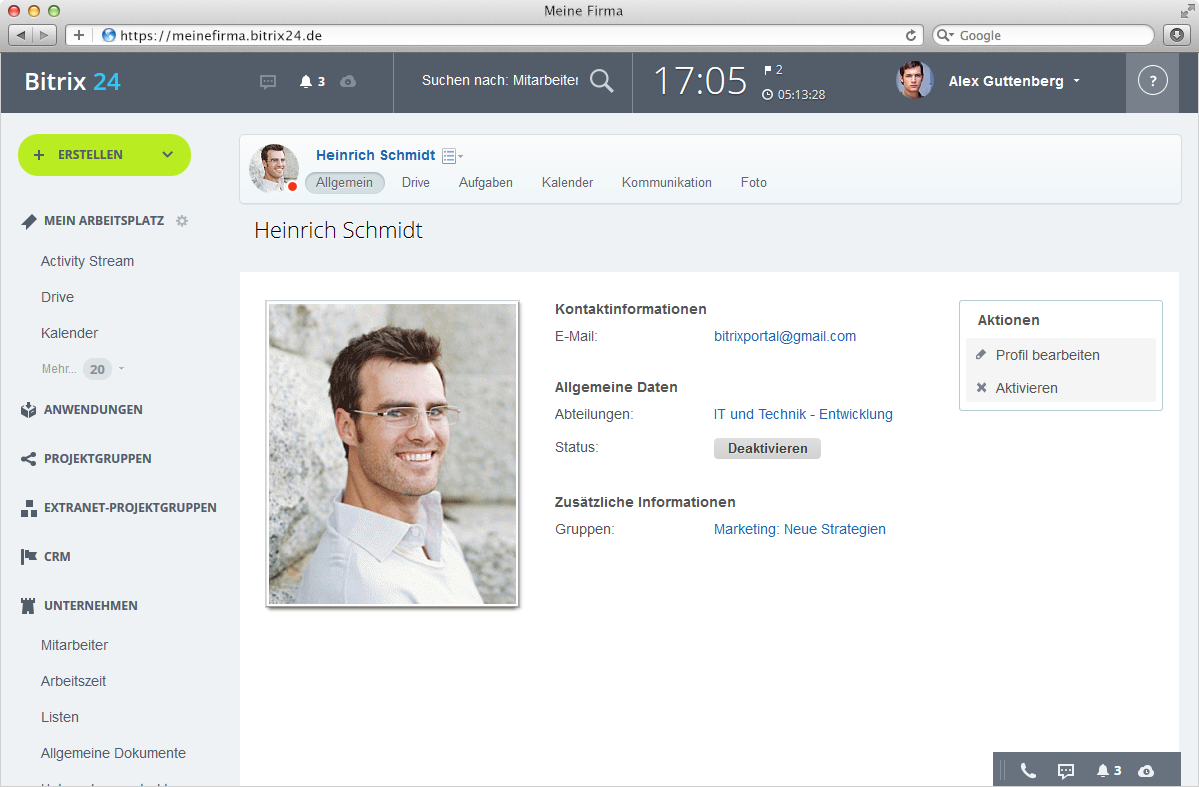Click Profil bearbeiten action
This screenshot has height=787, width=1199.
(1047, 355)
